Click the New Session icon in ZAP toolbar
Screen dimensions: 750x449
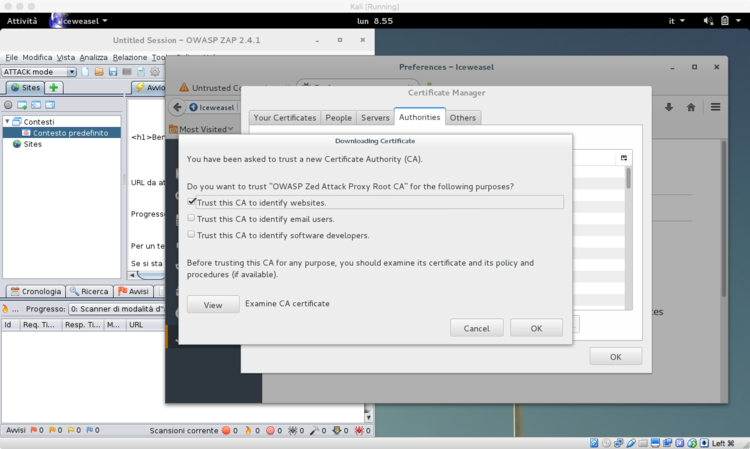[86, 72]
